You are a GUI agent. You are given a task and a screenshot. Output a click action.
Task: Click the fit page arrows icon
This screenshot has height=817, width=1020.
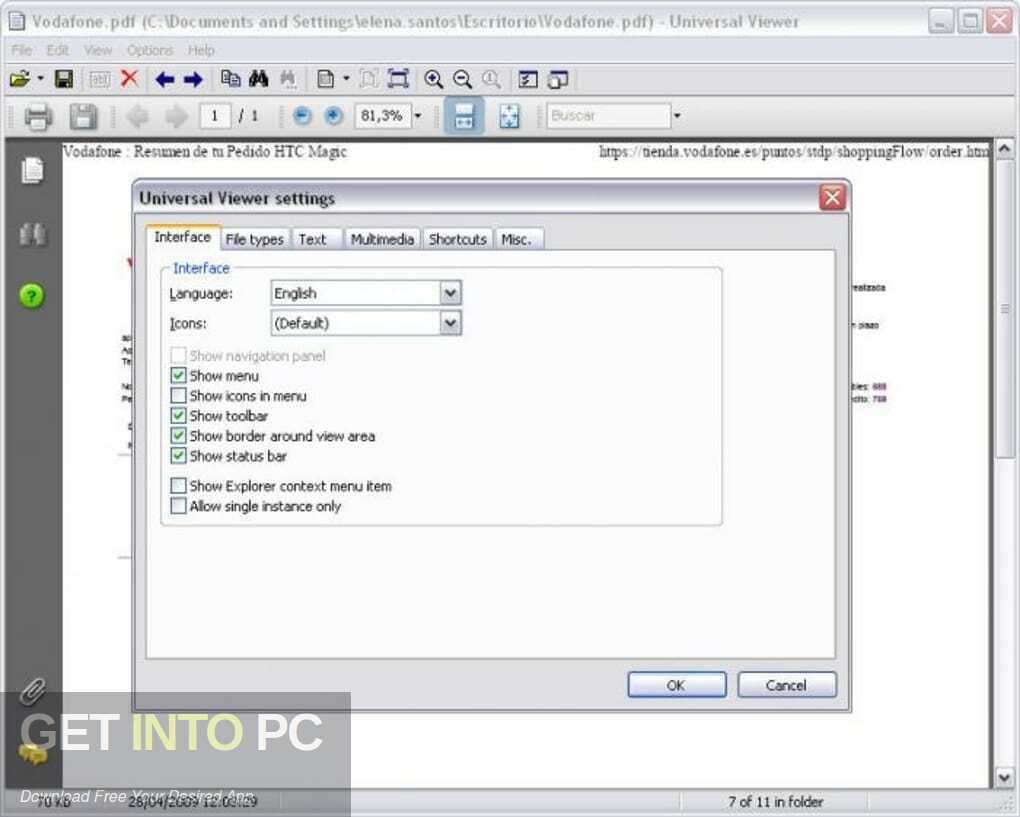coord(509,116)
